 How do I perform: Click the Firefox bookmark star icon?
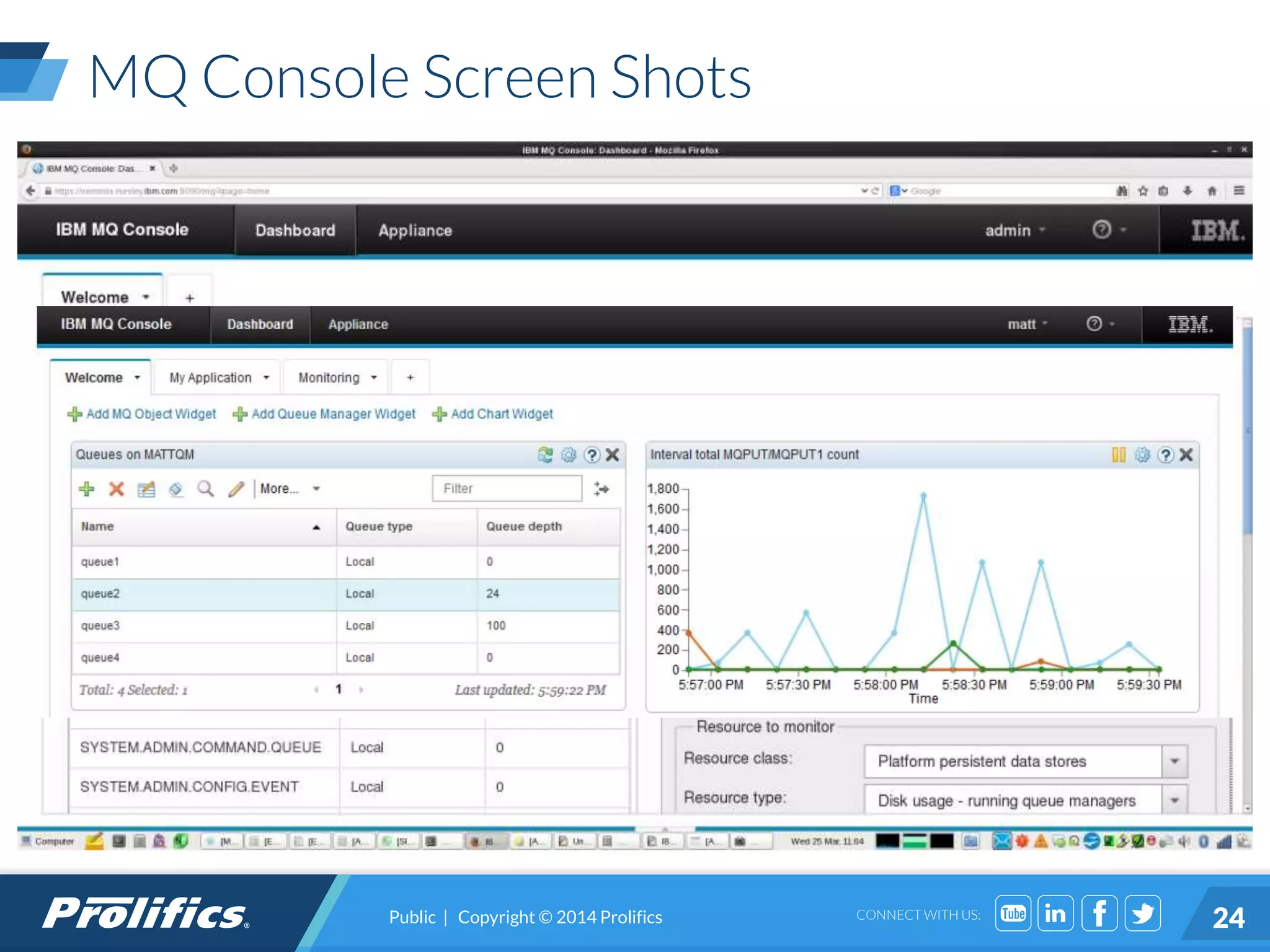1143,191
